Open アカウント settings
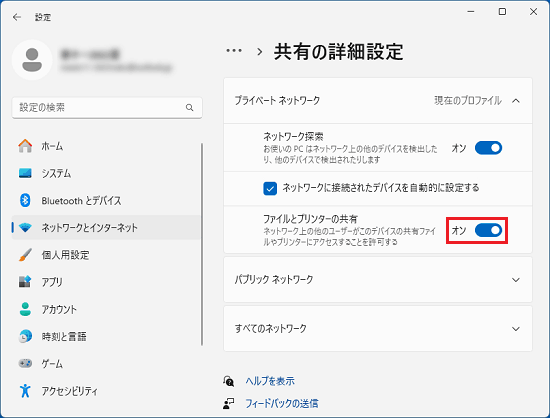Image resolution: width=550 pixels, height=418 pixels. coord(106,309)
